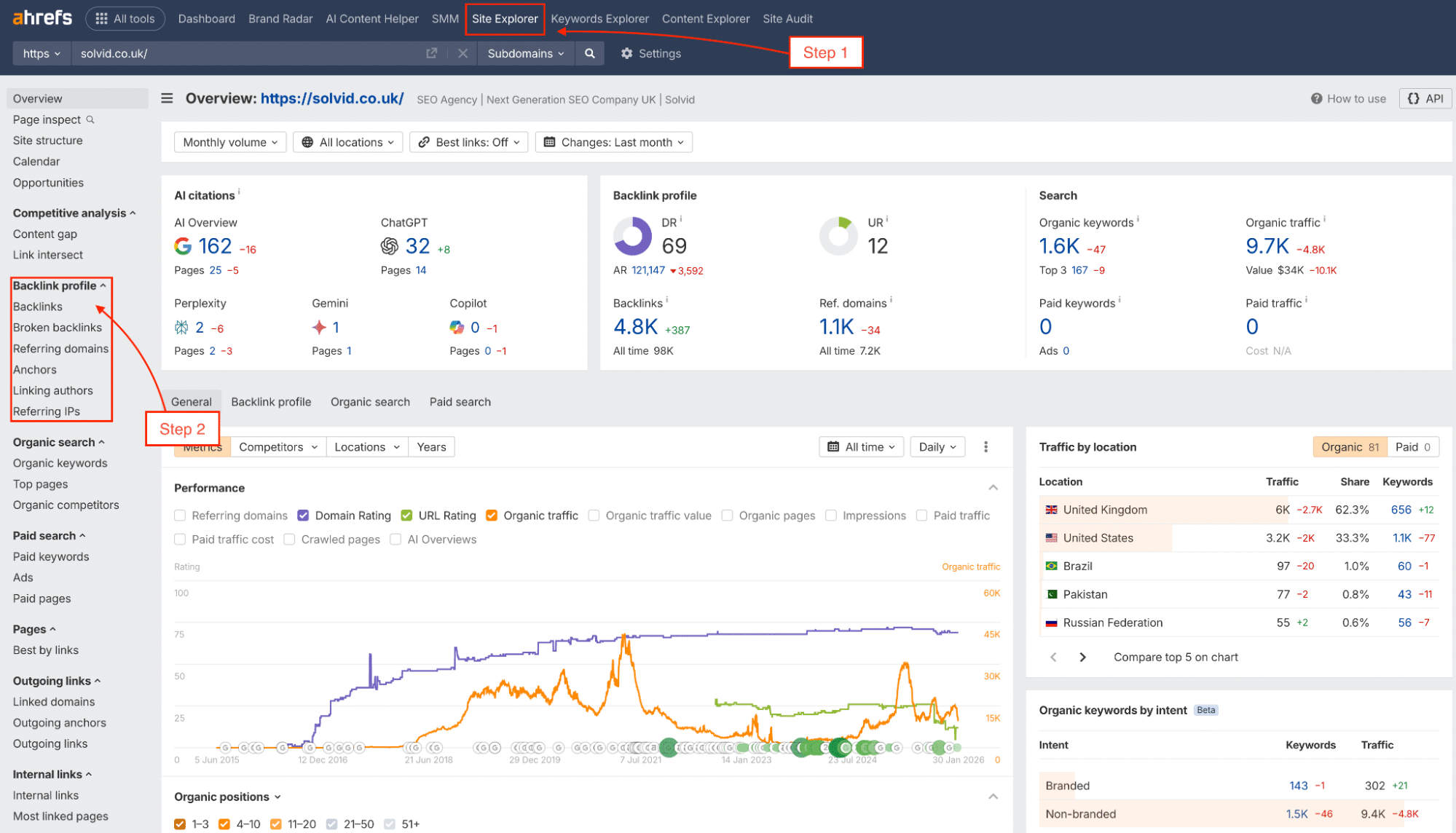Screen dimensions: 1456x833
Task: Open the API panel icon
Action: [x=1425, y=98]
